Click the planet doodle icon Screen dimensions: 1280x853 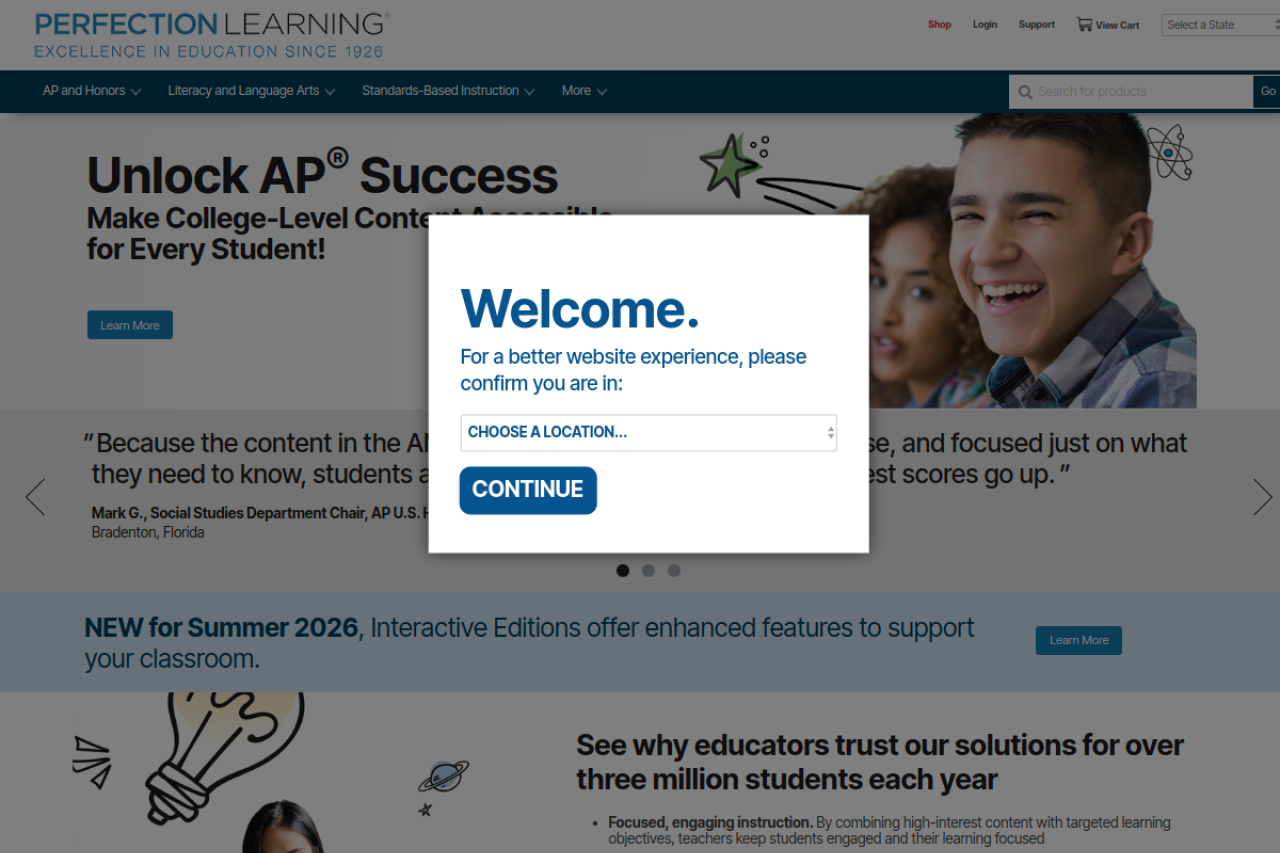click(x=443, y=776)
